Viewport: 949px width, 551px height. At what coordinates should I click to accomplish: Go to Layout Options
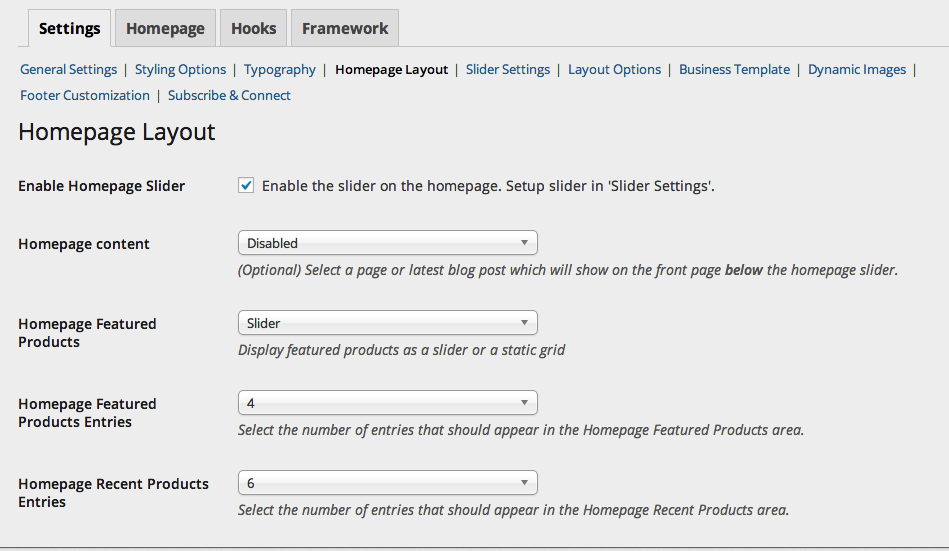[x=614, y=69]
